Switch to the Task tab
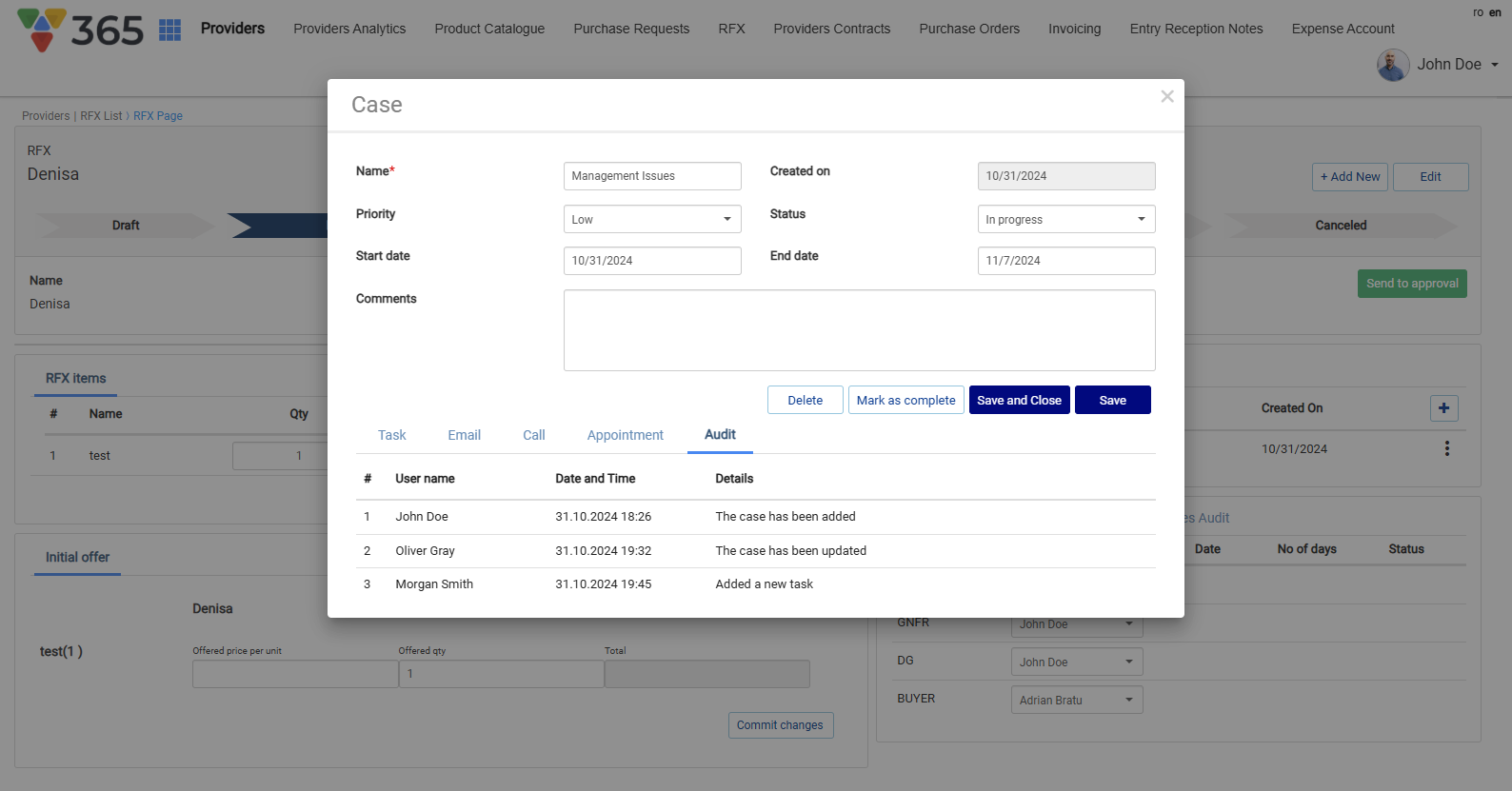Image resolution: width=1512 pixels, height=791 pixels. tap(391, 435)
